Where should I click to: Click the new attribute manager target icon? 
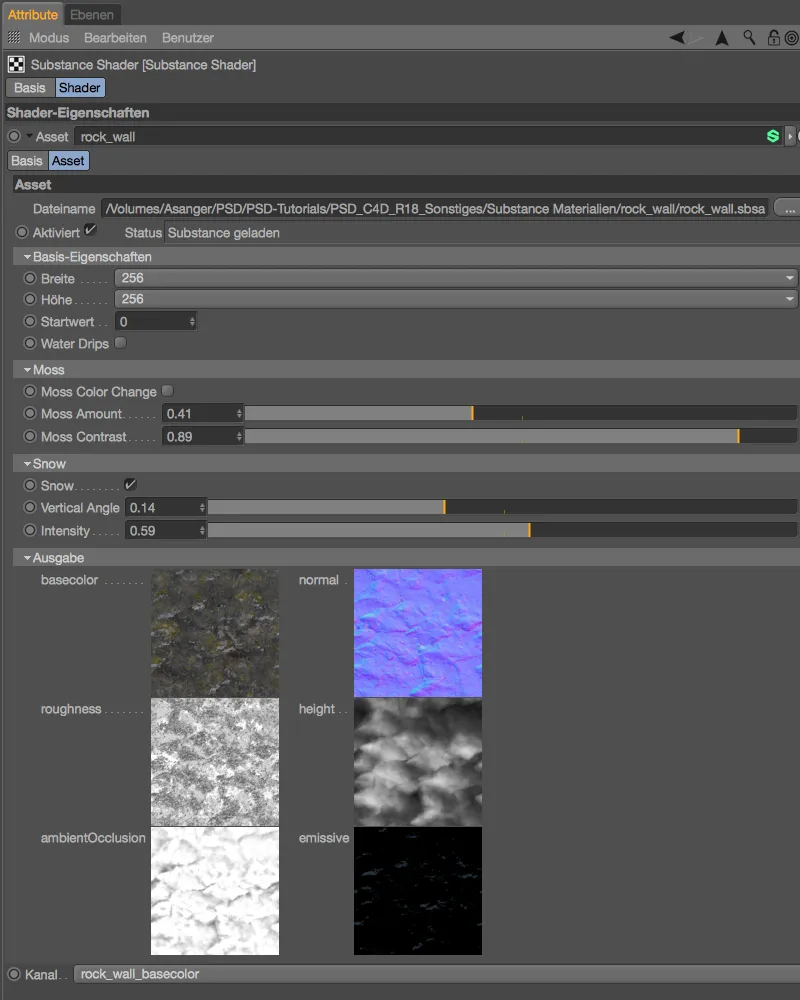point(792,38)
